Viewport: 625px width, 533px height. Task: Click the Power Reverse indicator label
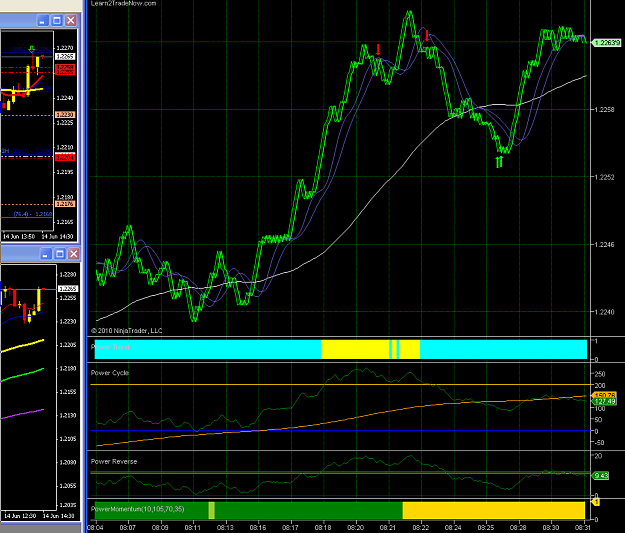click(114, 461)
